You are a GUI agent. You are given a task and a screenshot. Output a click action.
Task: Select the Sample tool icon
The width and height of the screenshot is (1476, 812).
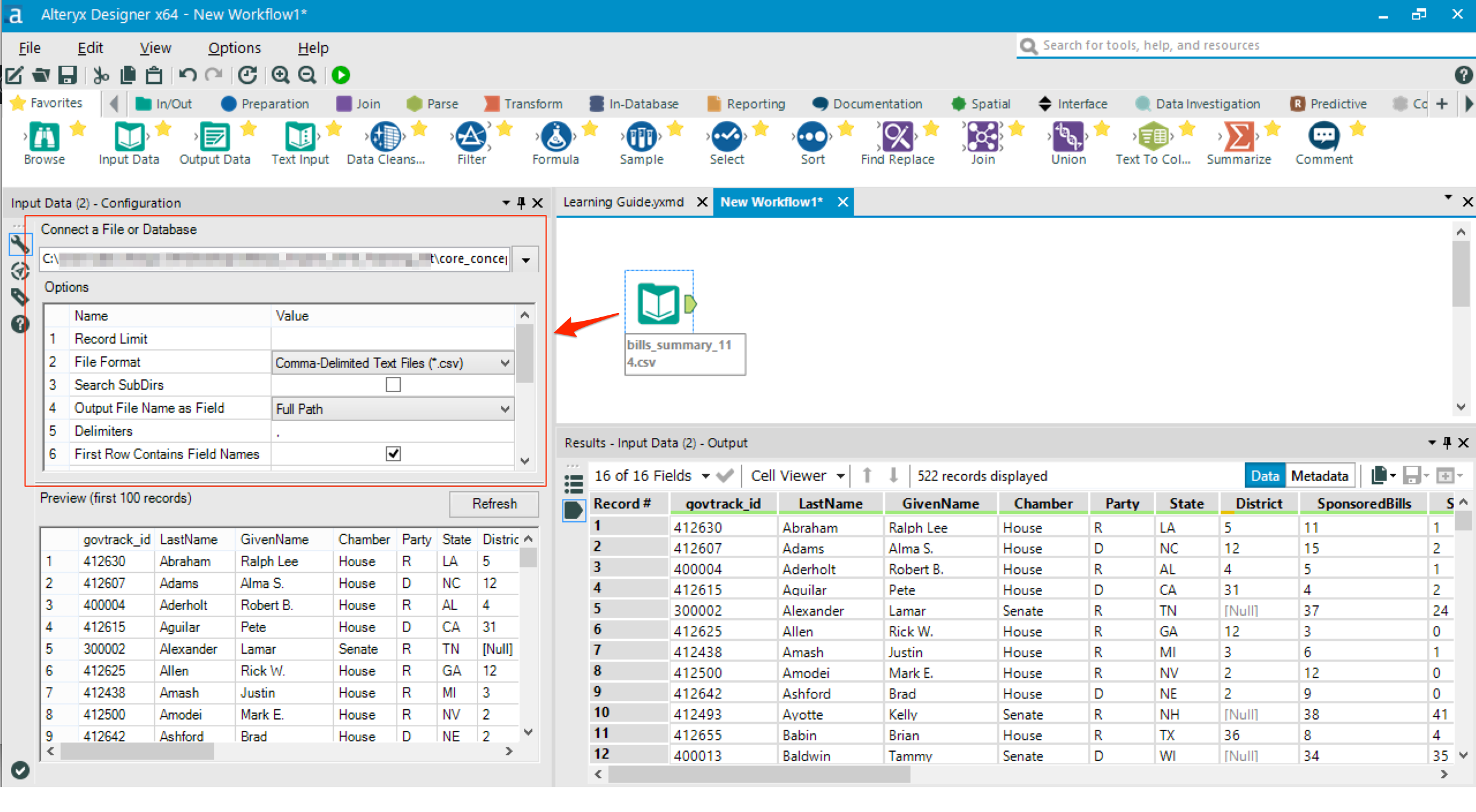641,137
